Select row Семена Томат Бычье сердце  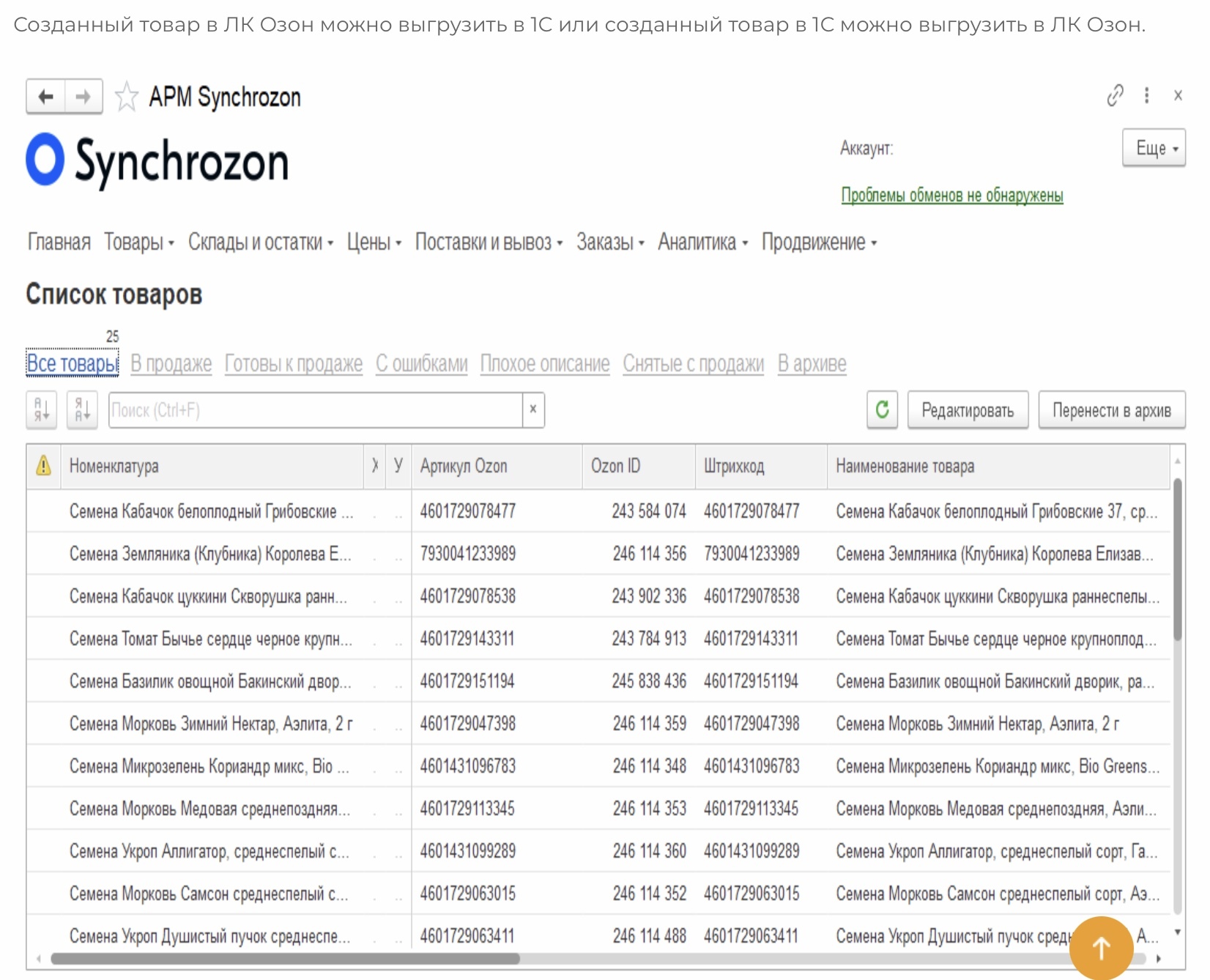click(598, 639)
